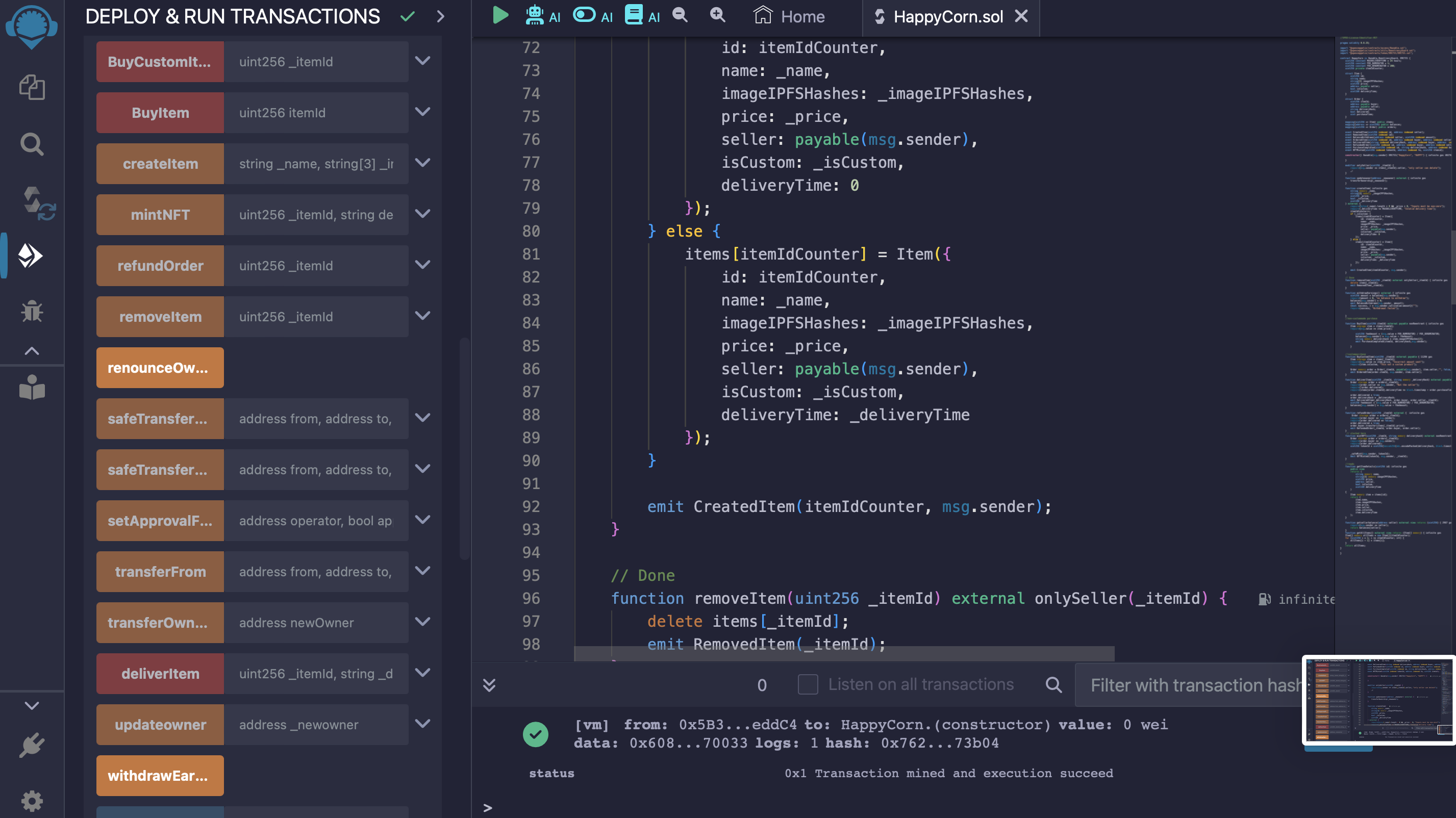Expand the mintNFT parameters chevron

423,214
